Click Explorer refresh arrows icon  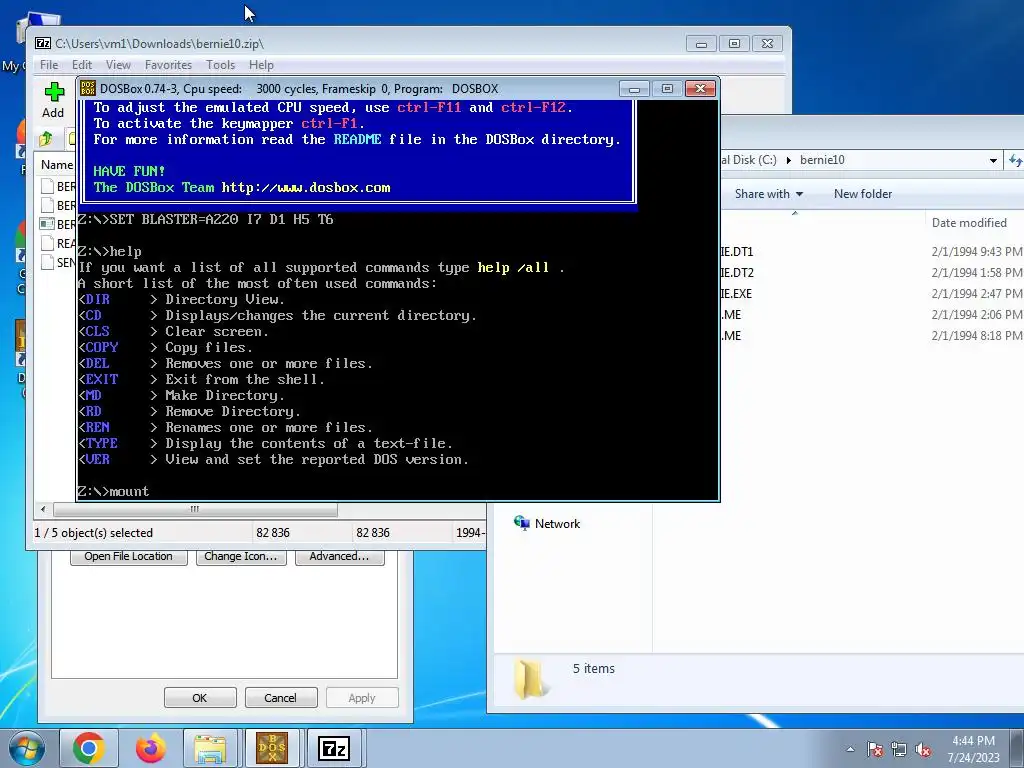(x=1016, y=159)
